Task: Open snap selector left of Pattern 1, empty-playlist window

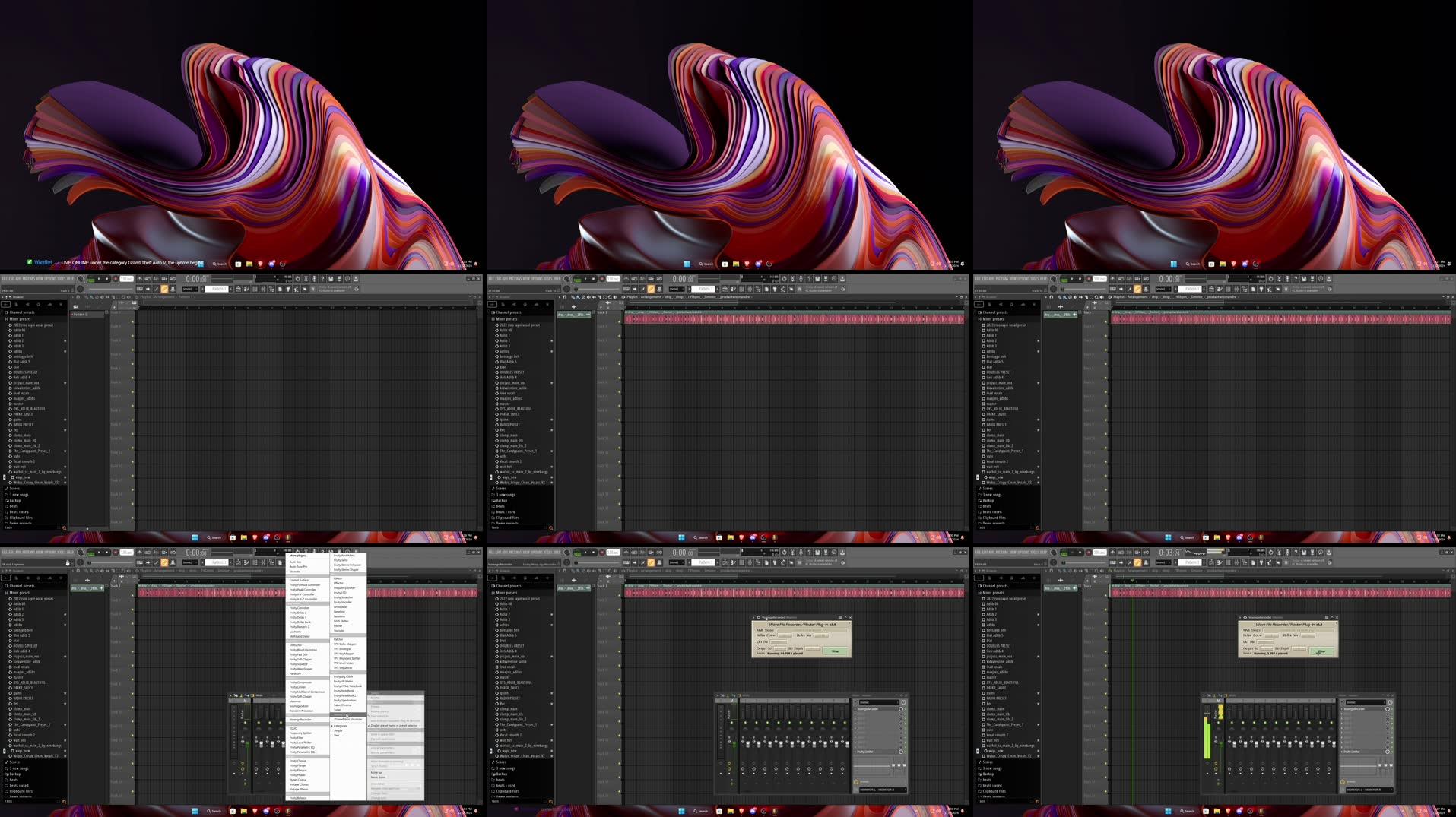Action: click(x=190, y=289)
